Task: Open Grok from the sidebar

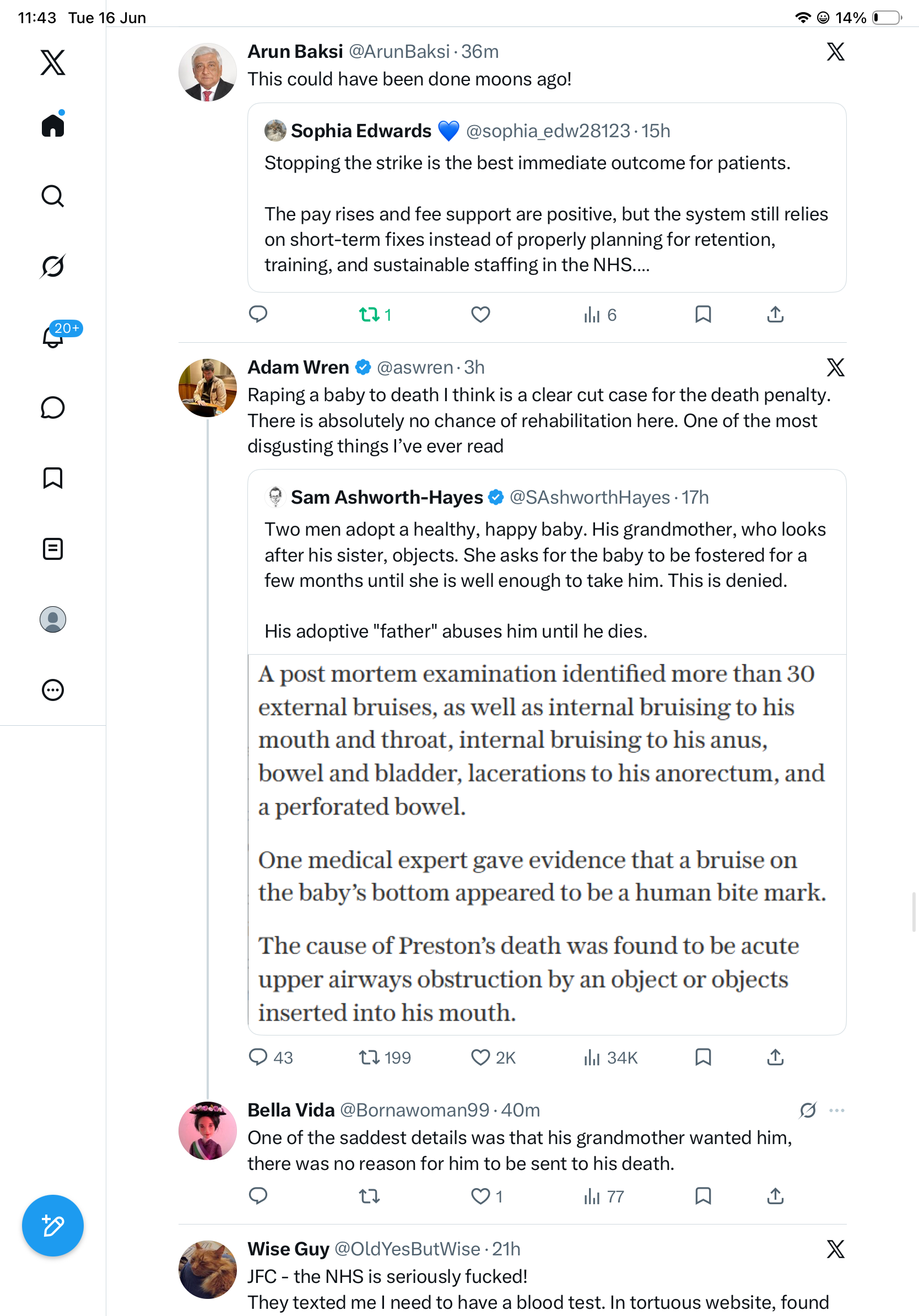Action: tap(53, 266)
